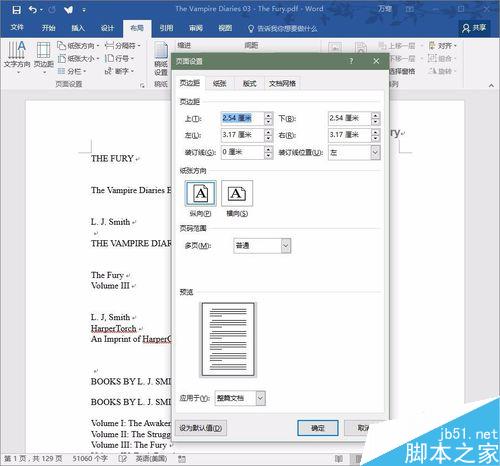Image resolution: width=500 pixels, height=466 pixels.
Task: Select Landscape (横向) orientation option
Action: click(x=237, y=193)
